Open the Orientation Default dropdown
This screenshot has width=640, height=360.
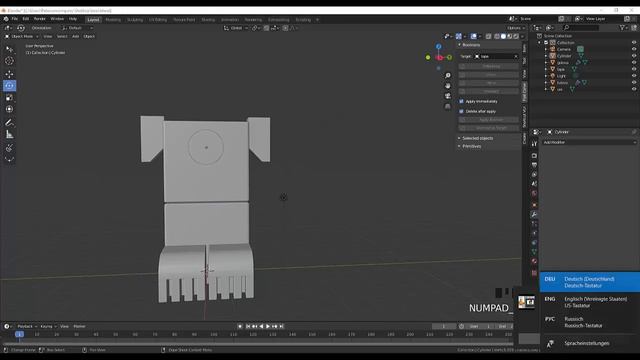(x=77, y=28)
